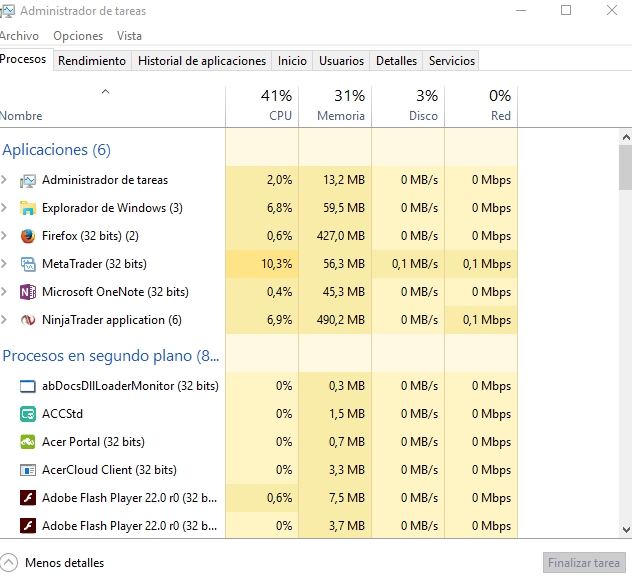
Task: Click the Adobe Flash Player icon using 3,7 MB
Action: (x=27, y=526)
